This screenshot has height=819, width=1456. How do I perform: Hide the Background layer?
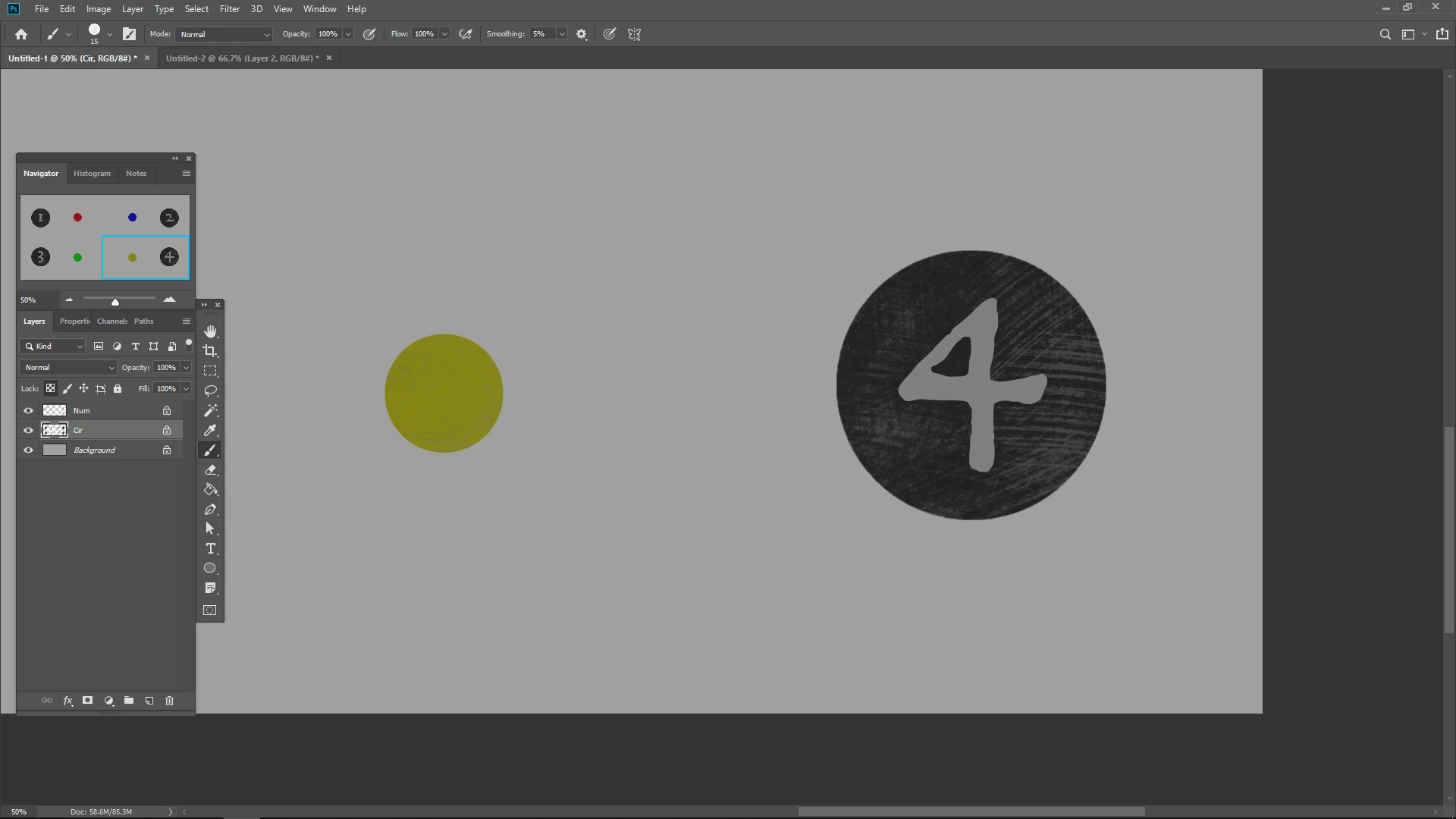coord(29,450)
